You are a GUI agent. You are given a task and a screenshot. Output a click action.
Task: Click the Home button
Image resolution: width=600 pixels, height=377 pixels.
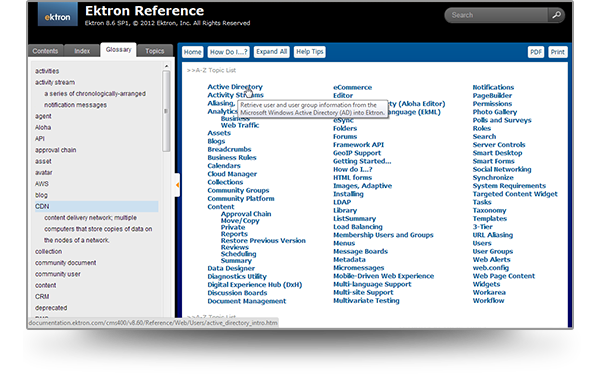(x=192, y=52)
